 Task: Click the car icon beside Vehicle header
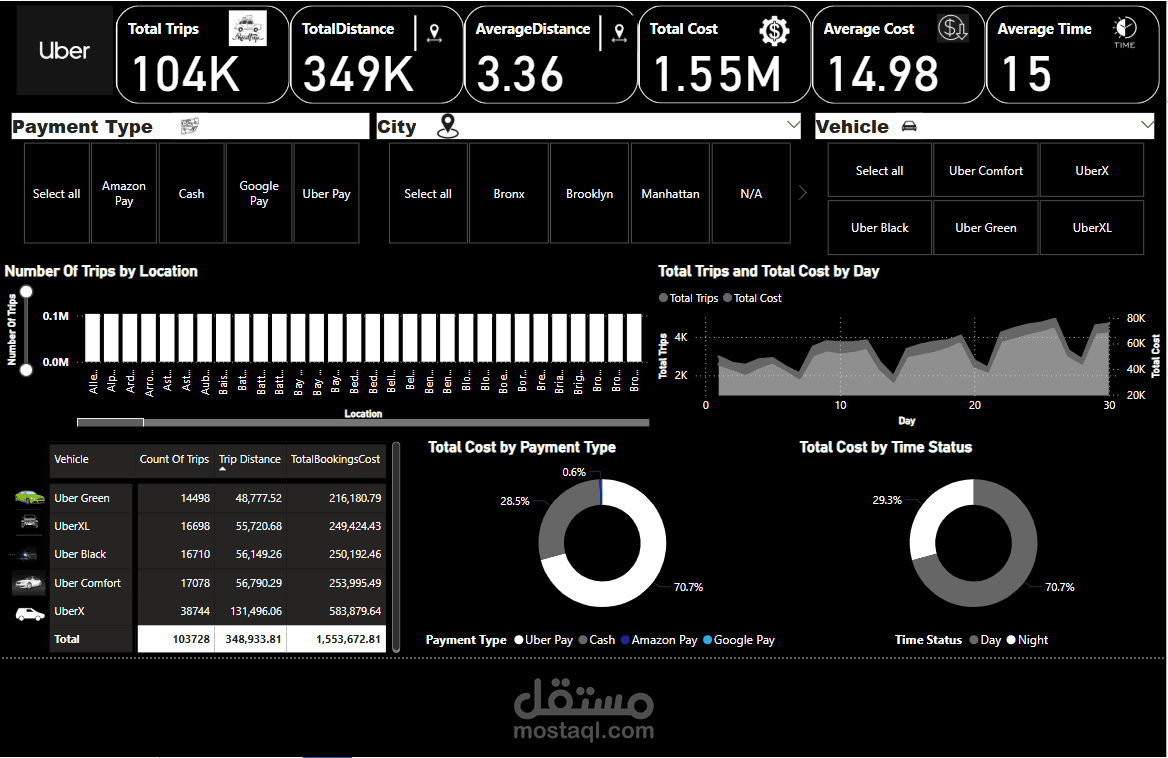909,127
